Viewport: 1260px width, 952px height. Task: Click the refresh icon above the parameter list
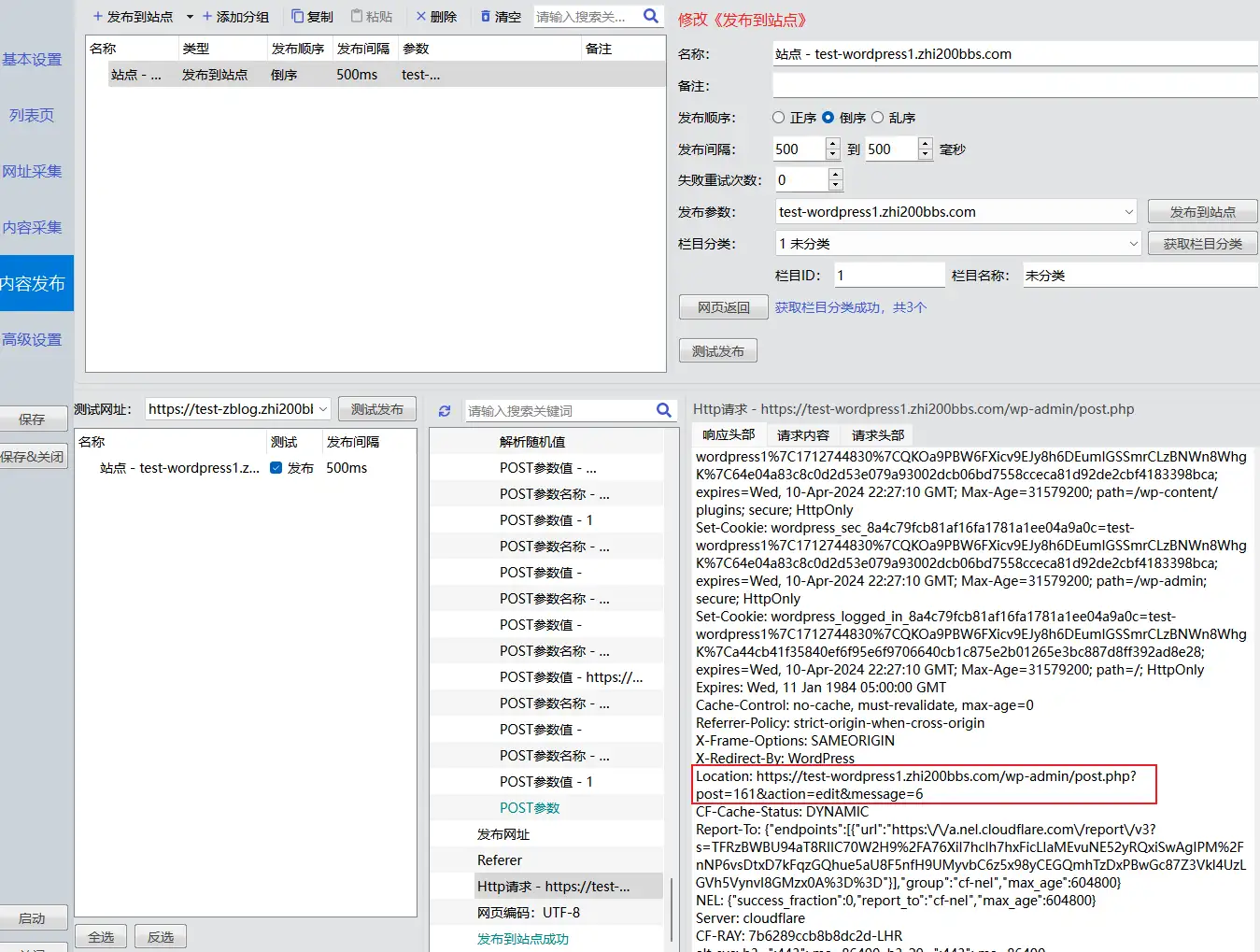pos(445,410)
